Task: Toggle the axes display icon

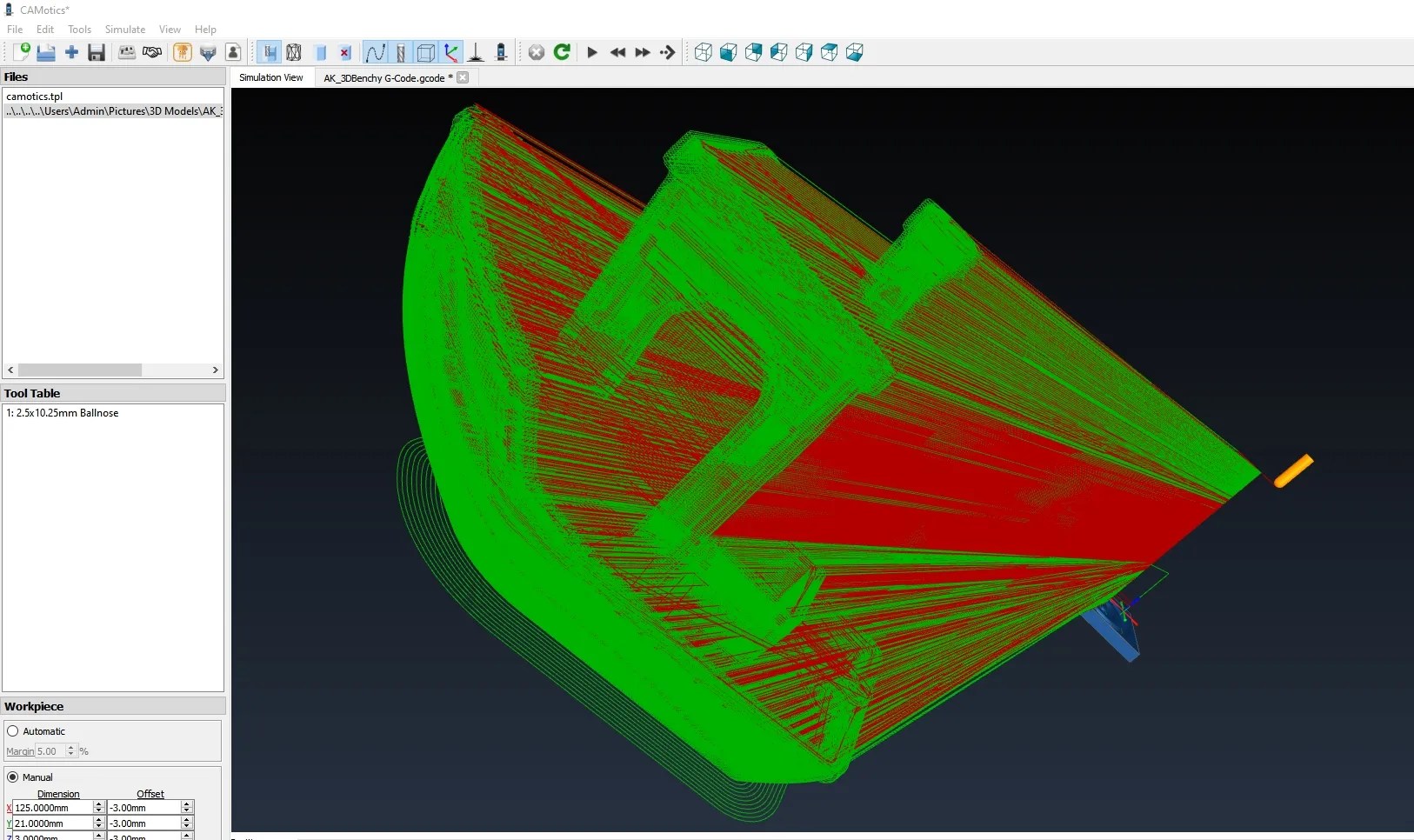Action: [x=452, y=52]
